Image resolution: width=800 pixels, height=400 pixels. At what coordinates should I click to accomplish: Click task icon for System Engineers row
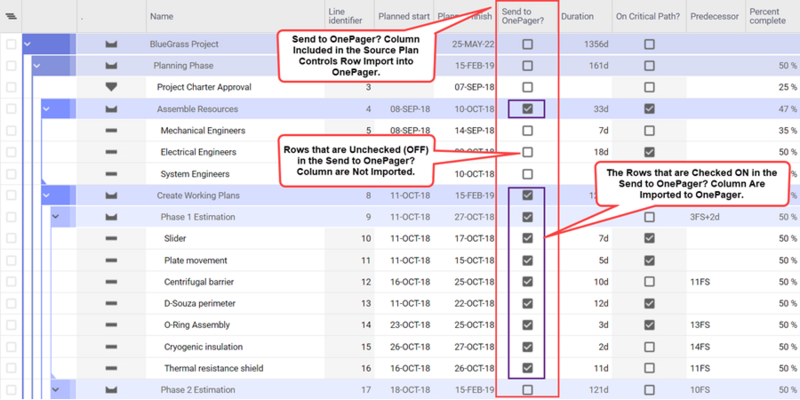click(x=111, y=174)
